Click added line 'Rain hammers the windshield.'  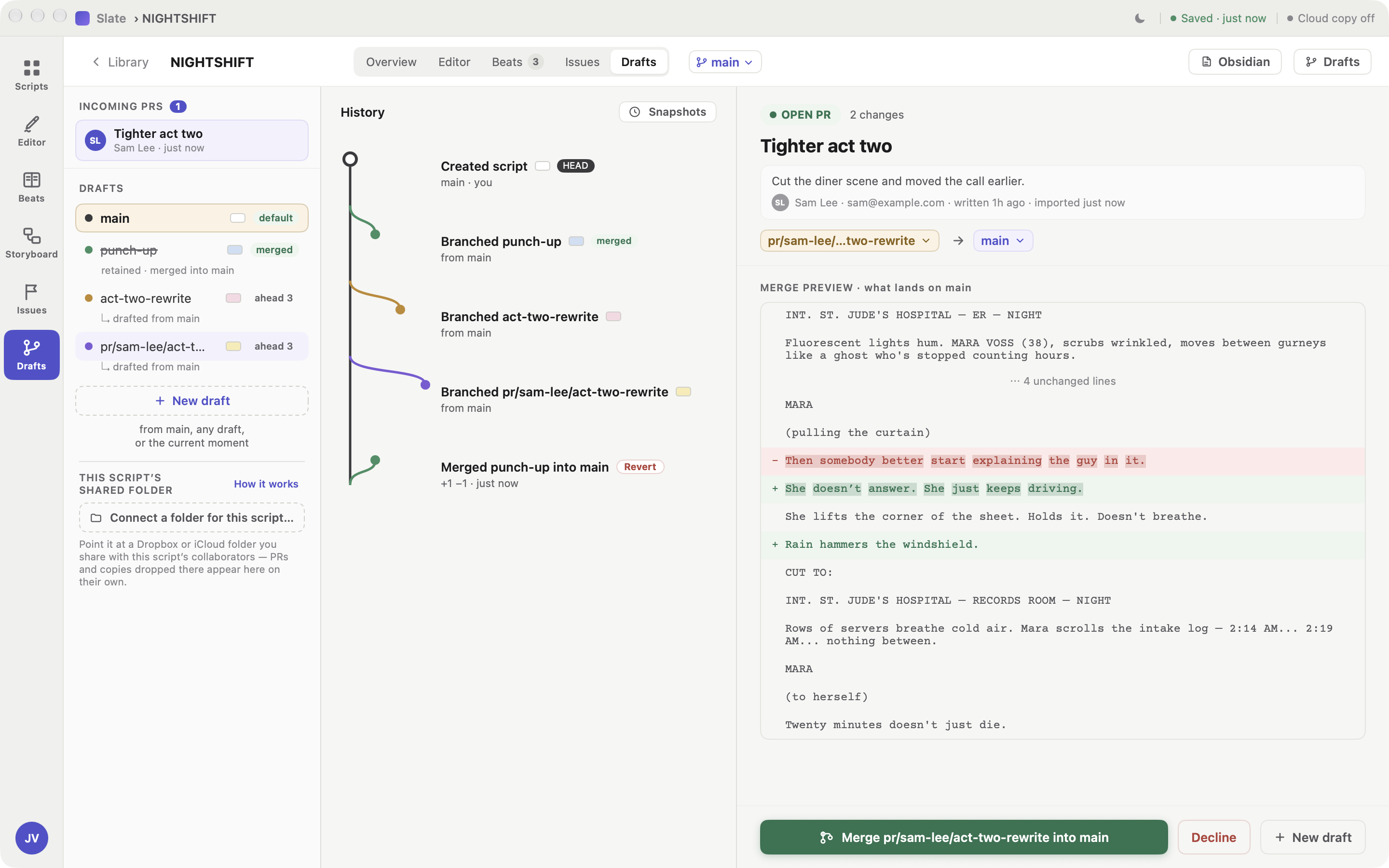coord(1063,545)
